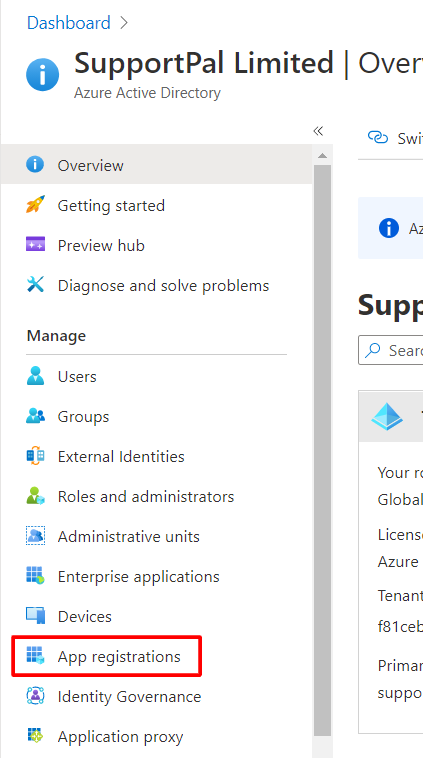The width and height of the screenshot is (423, 758).
Task: Click the Preview hub purple icon
Action: point(35,245)
